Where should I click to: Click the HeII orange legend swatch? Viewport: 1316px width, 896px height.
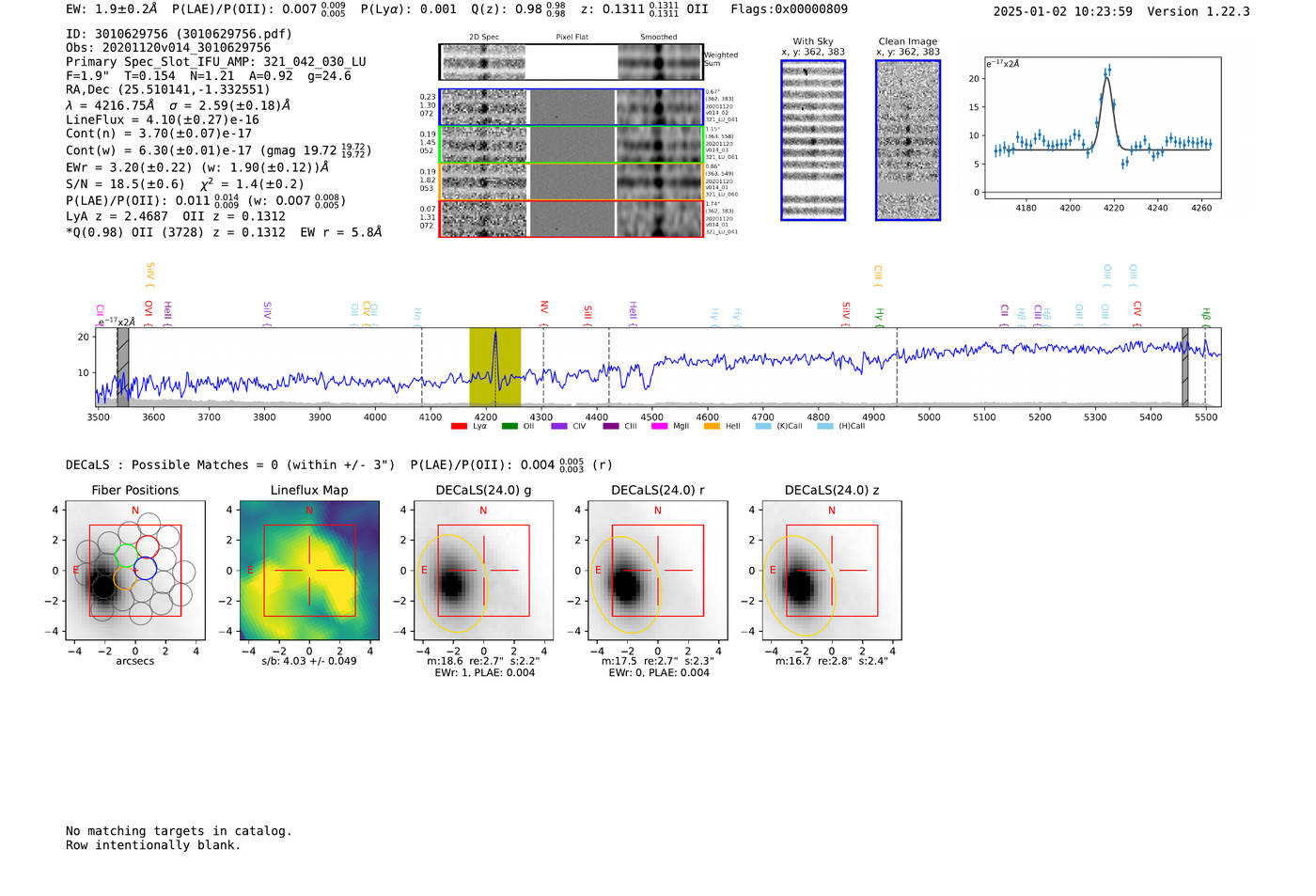[x=712, y=427]
